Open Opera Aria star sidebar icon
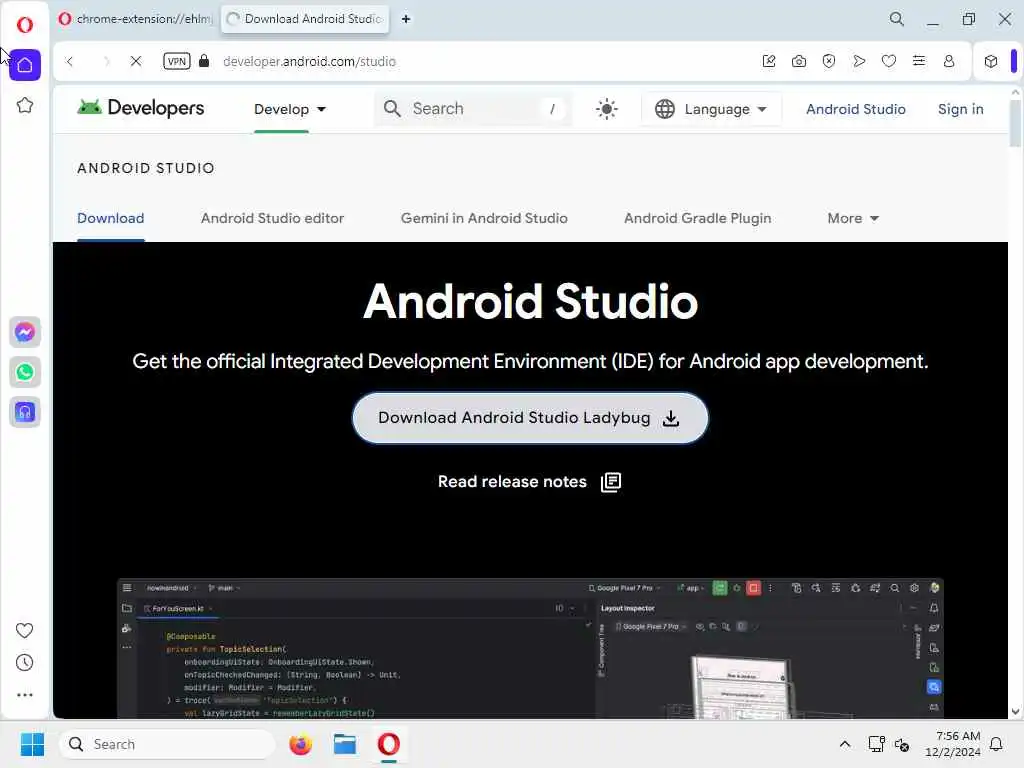Screen dimensions: 1024x768 tap(25, 105)
